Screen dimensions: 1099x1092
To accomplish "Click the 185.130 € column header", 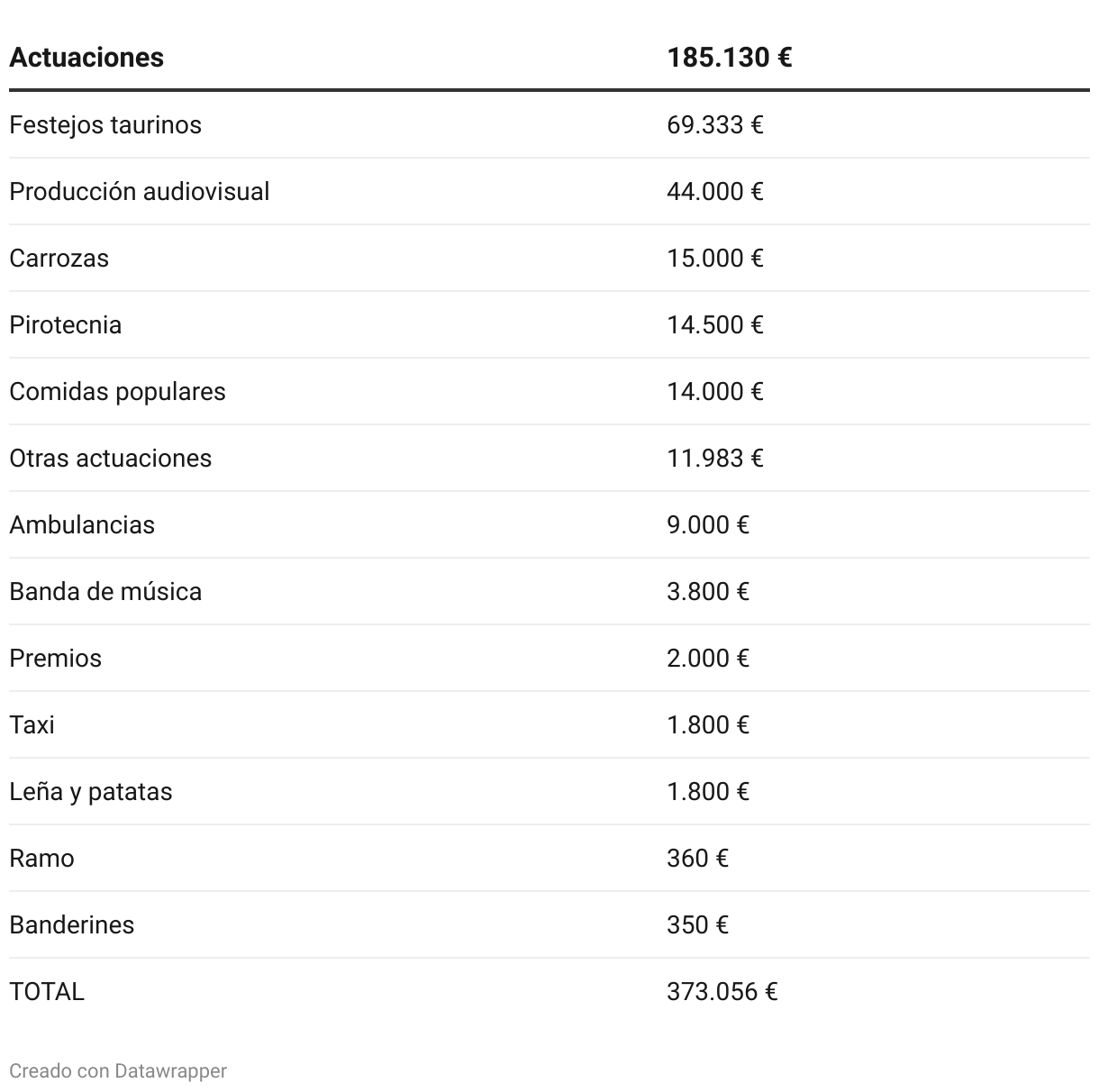I will pos(729,58).
